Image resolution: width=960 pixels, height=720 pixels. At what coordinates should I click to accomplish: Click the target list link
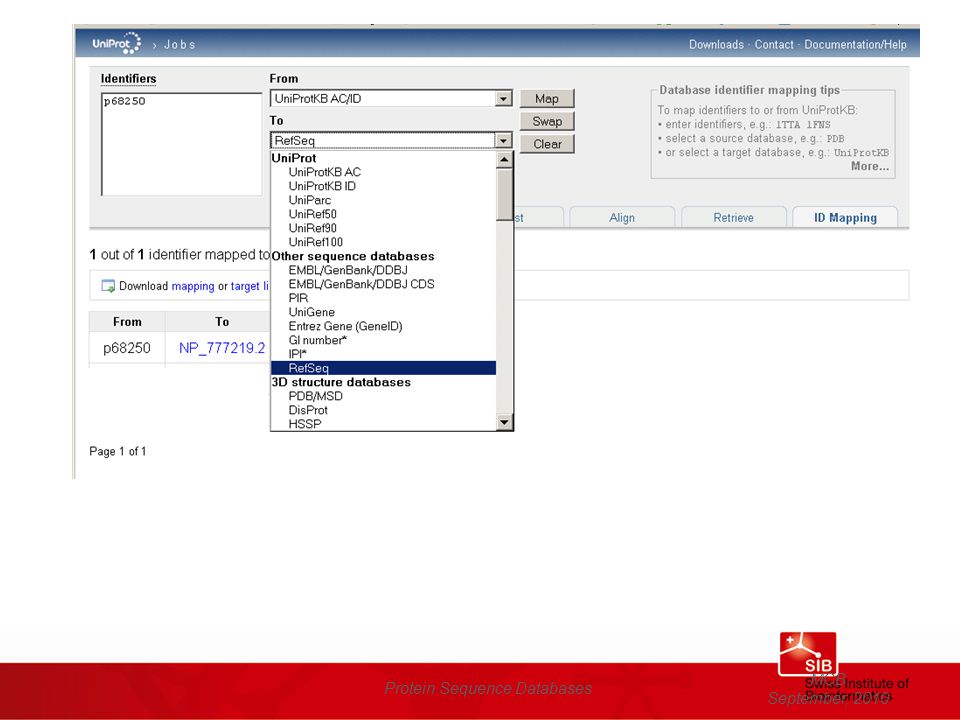coord(250,286)
